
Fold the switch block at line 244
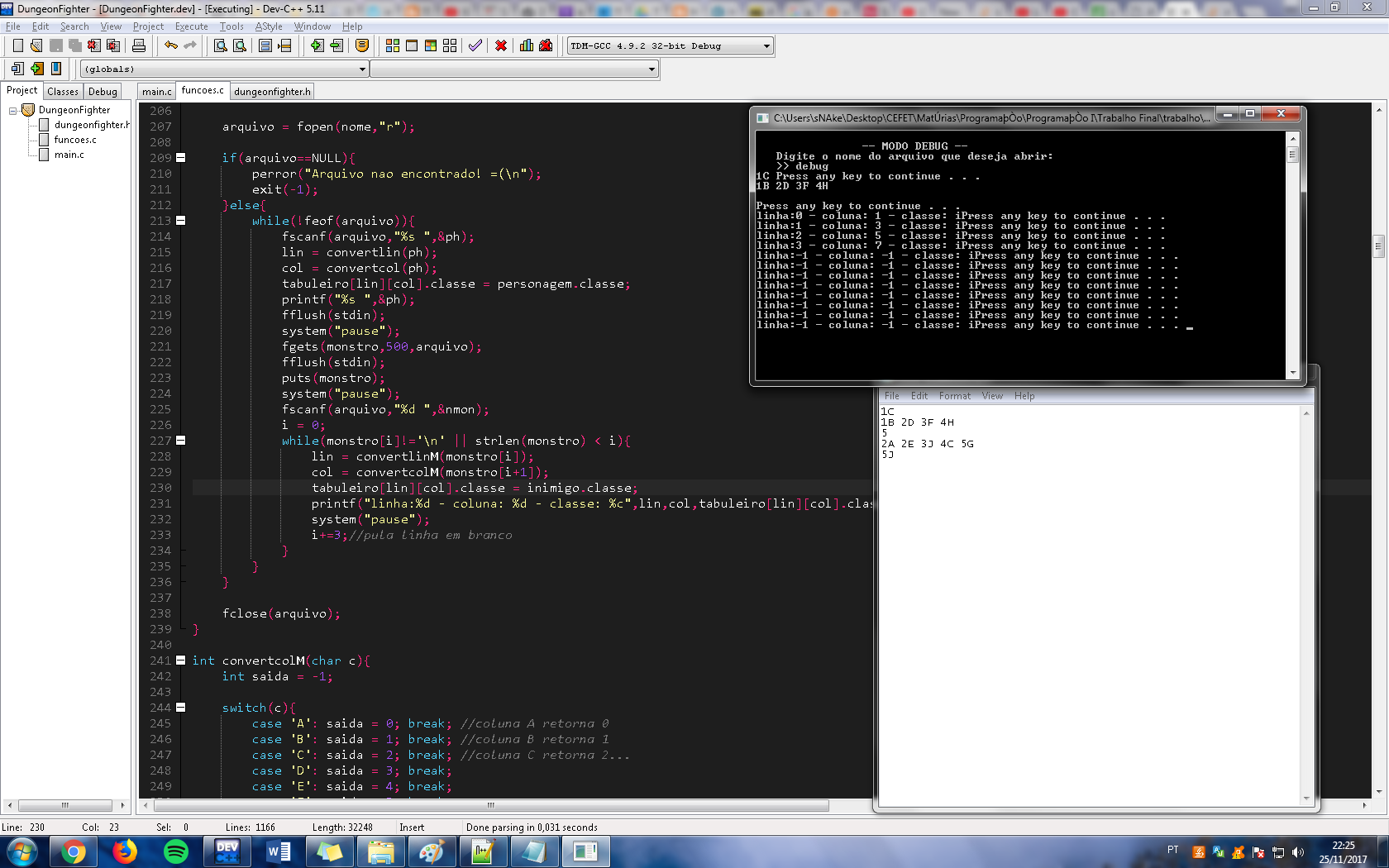(x=181, y=708)
